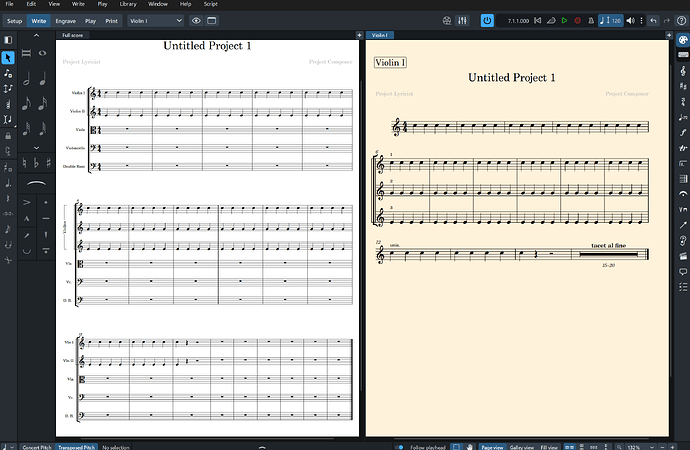The width and height of the screenshot is (690, 450).
Task: Select the arrow selection tool
Action: [8, 57]
